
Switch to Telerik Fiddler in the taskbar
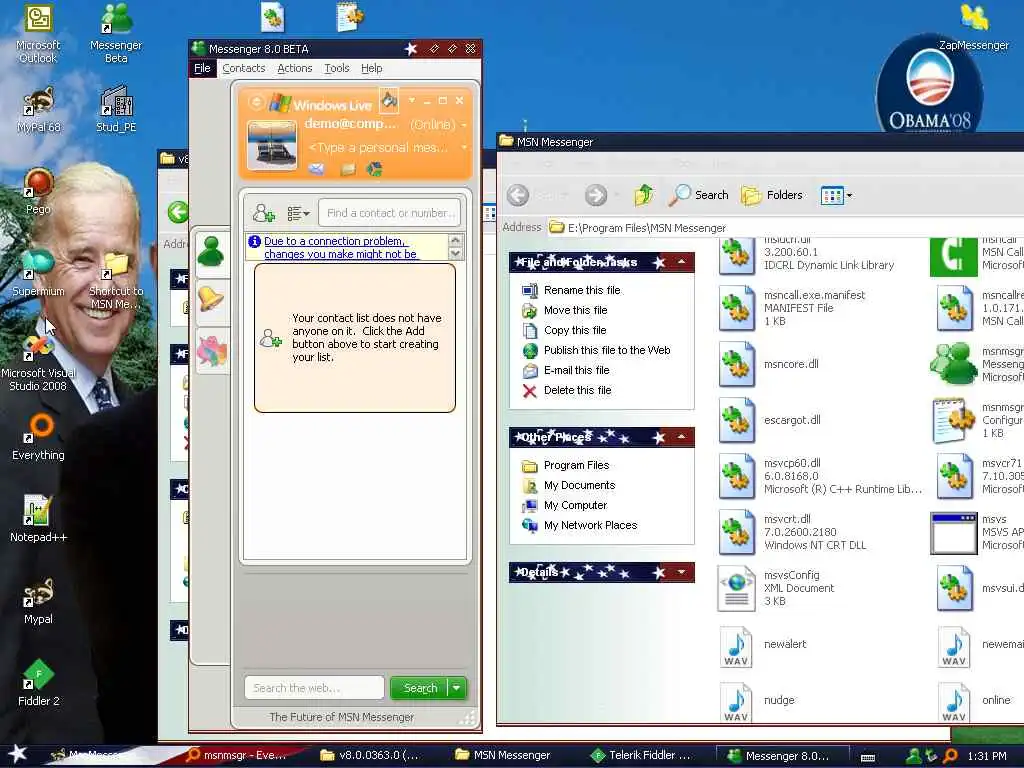641,755
